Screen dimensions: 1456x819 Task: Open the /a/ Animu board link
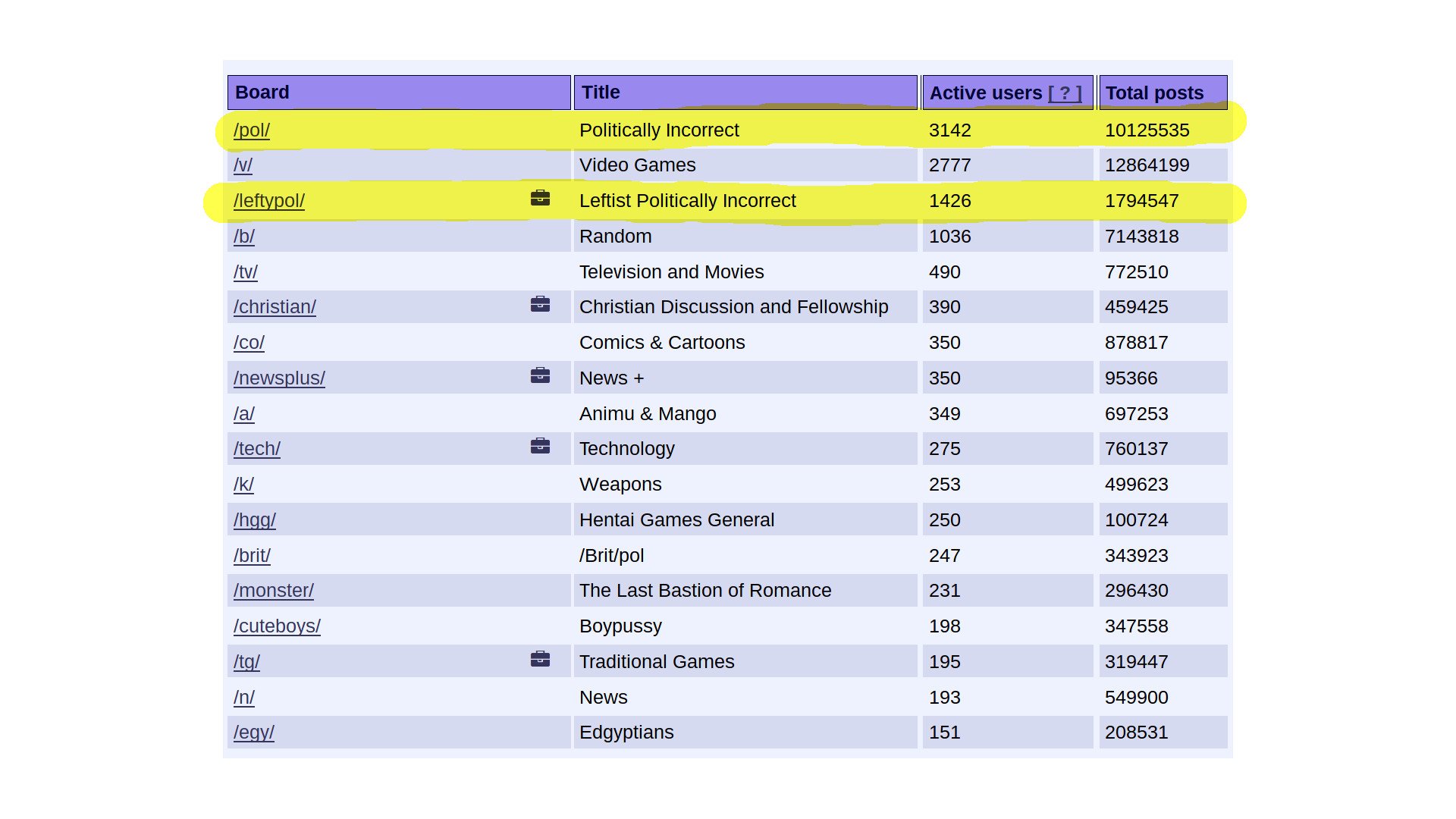pos(243,414)
